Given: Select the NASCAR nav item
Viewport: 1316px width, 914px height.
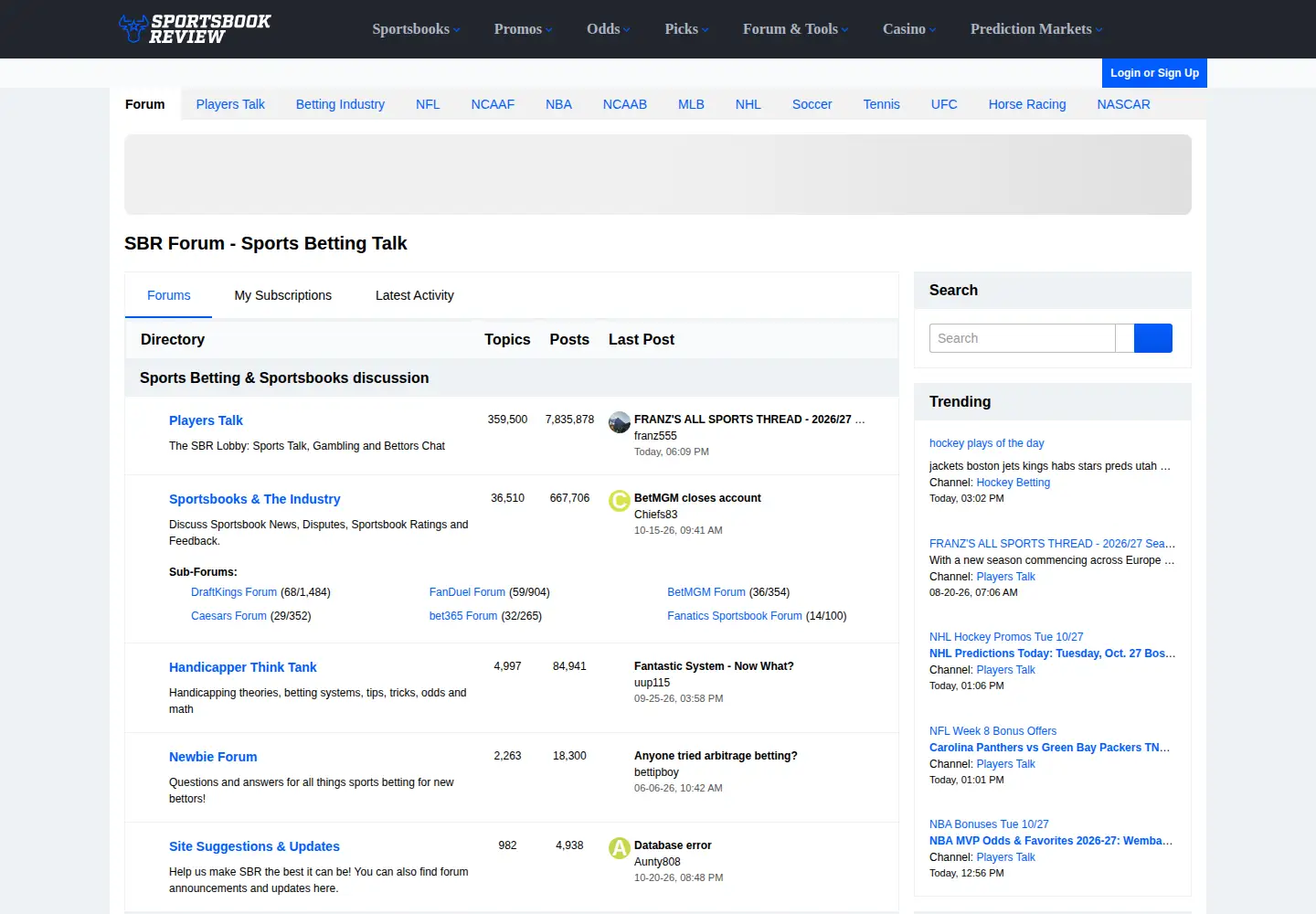Looking at the screenshot, I should tap(1123, 104).
